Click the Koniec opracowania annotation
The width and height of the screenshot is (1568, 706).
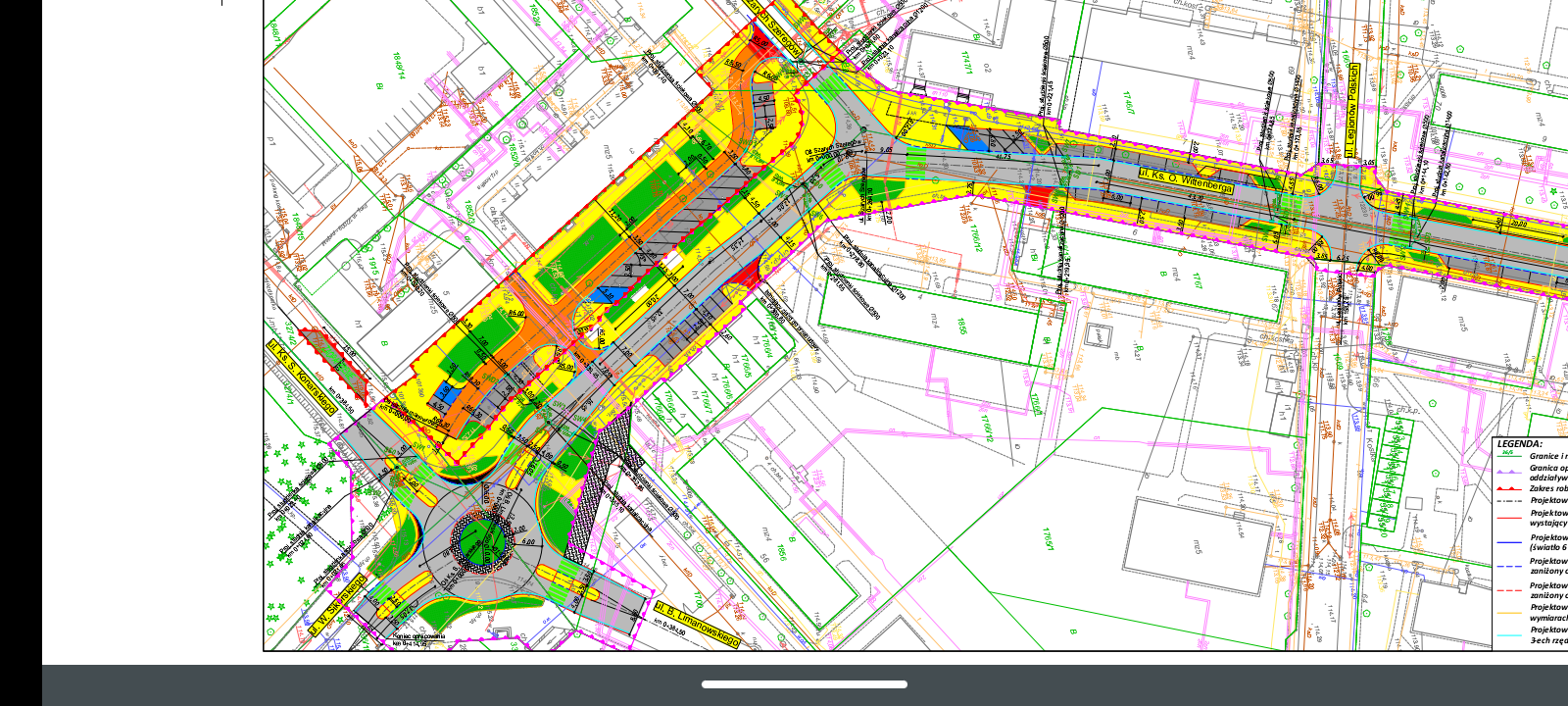coord(418,638)
